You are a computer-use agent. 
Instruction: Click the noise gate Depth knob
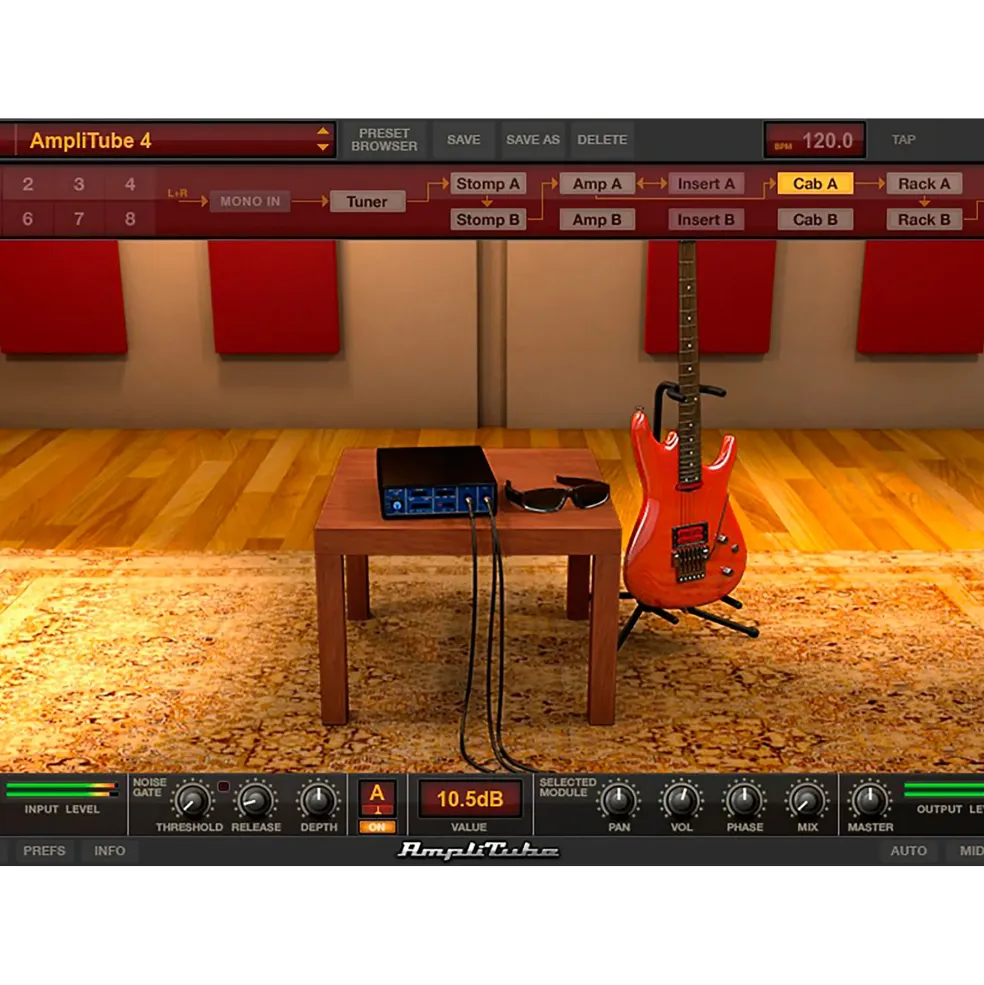pos(319,800)
